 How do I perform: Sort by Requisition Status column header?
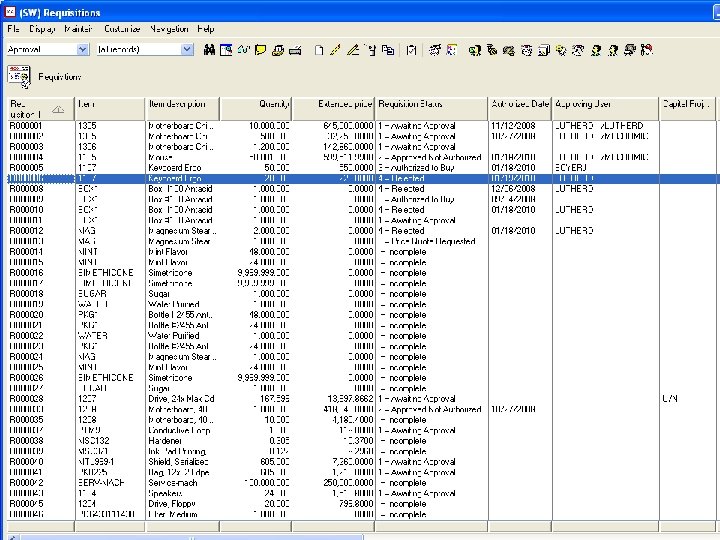pos(432,105)
